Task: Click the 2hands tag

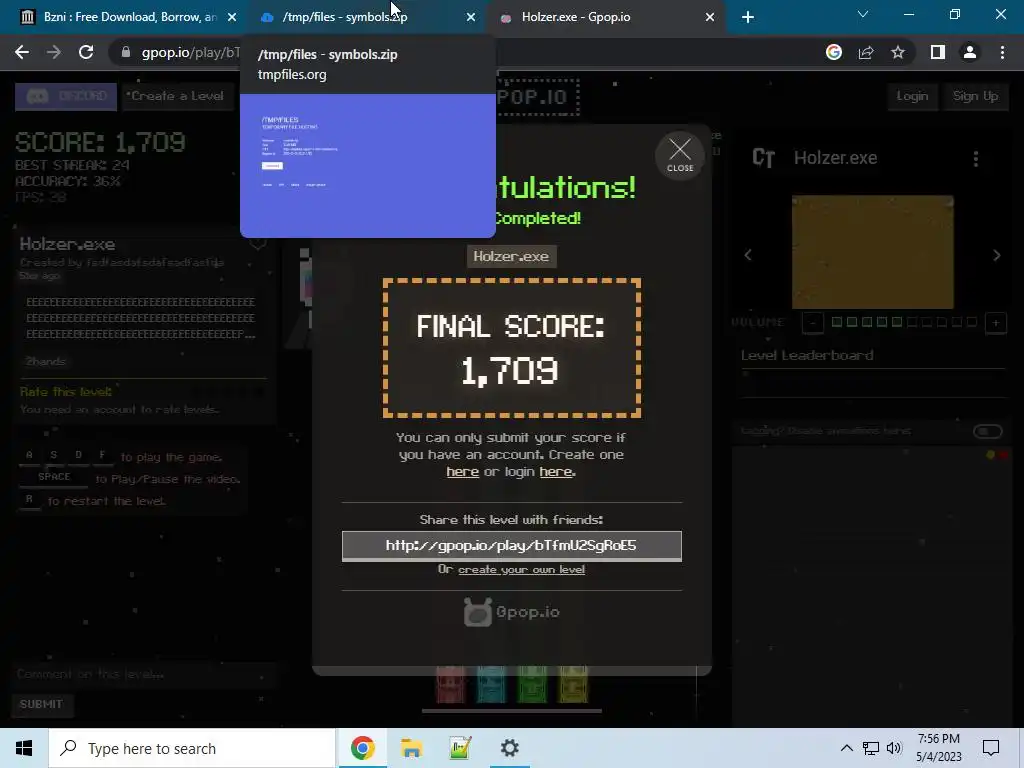Action: [x=45, y=361]
